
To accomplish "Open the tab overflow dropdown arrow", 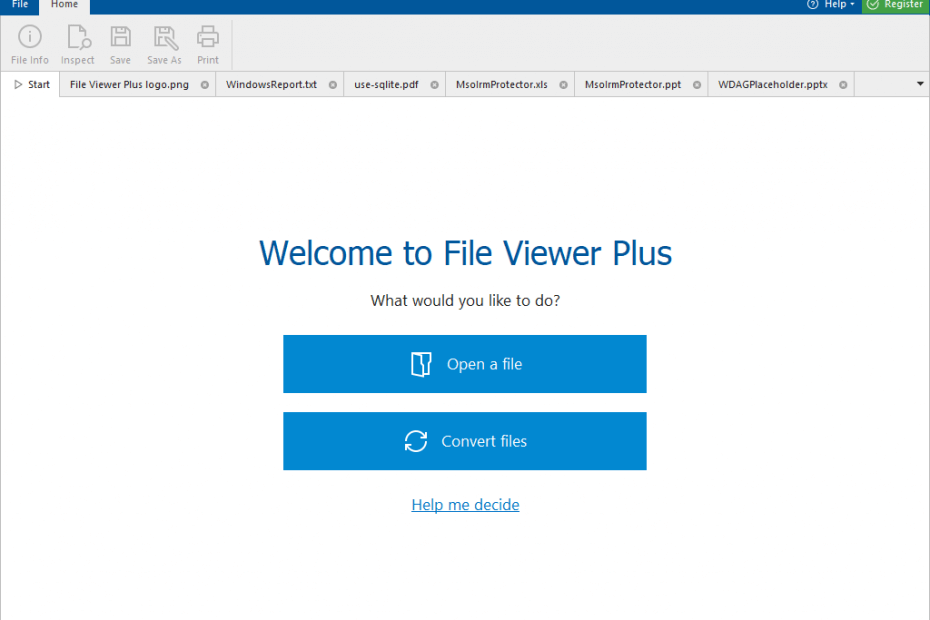I will click(x=917, y=84).
